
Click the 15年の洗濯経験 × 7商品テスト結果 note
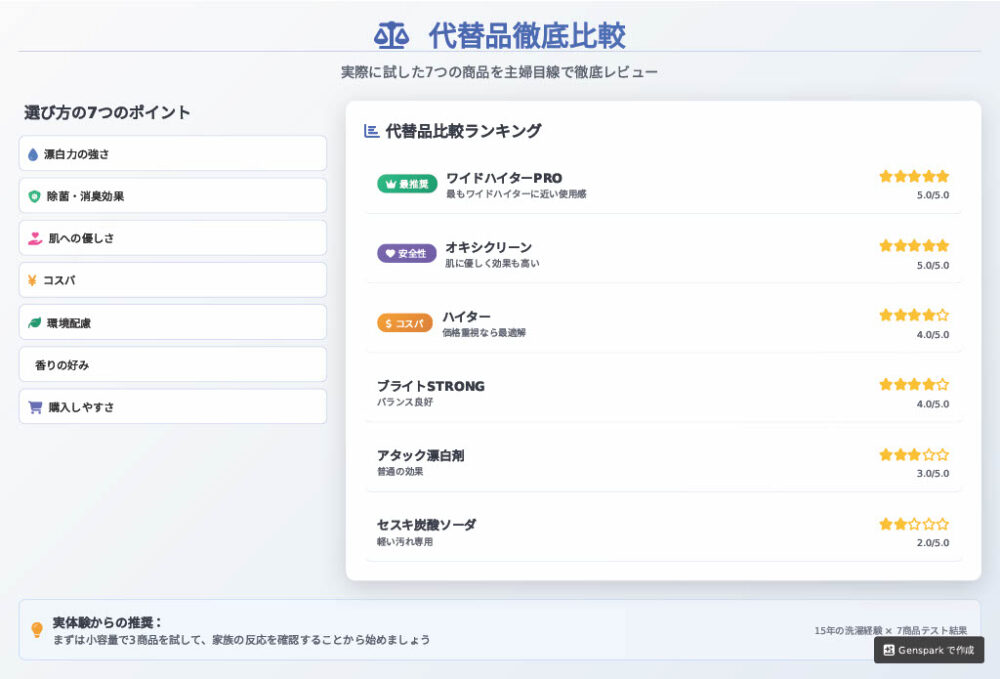click(x=890, y=631)
